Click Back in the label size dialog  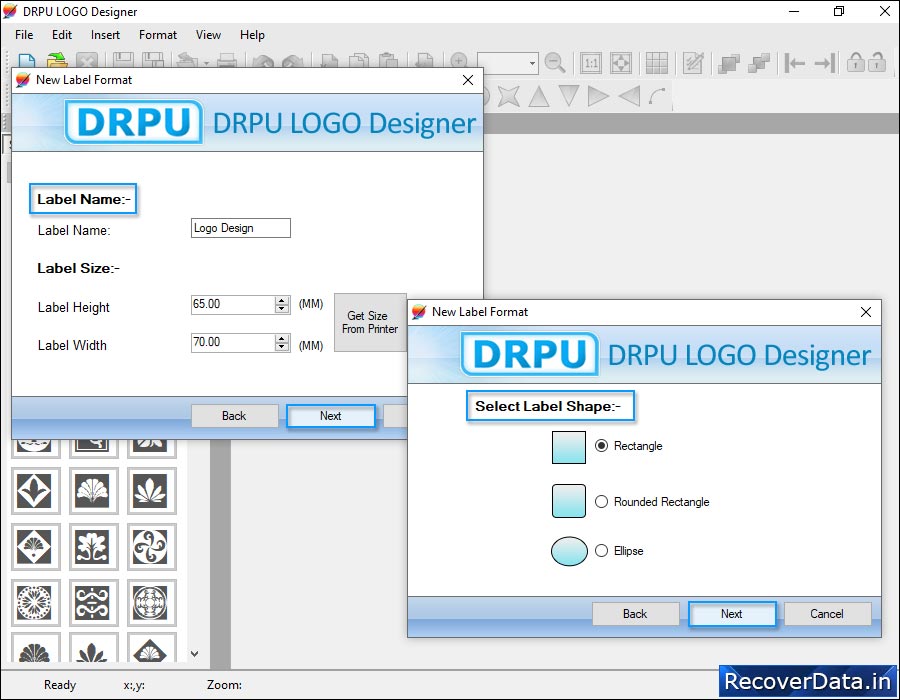[234, 416]
